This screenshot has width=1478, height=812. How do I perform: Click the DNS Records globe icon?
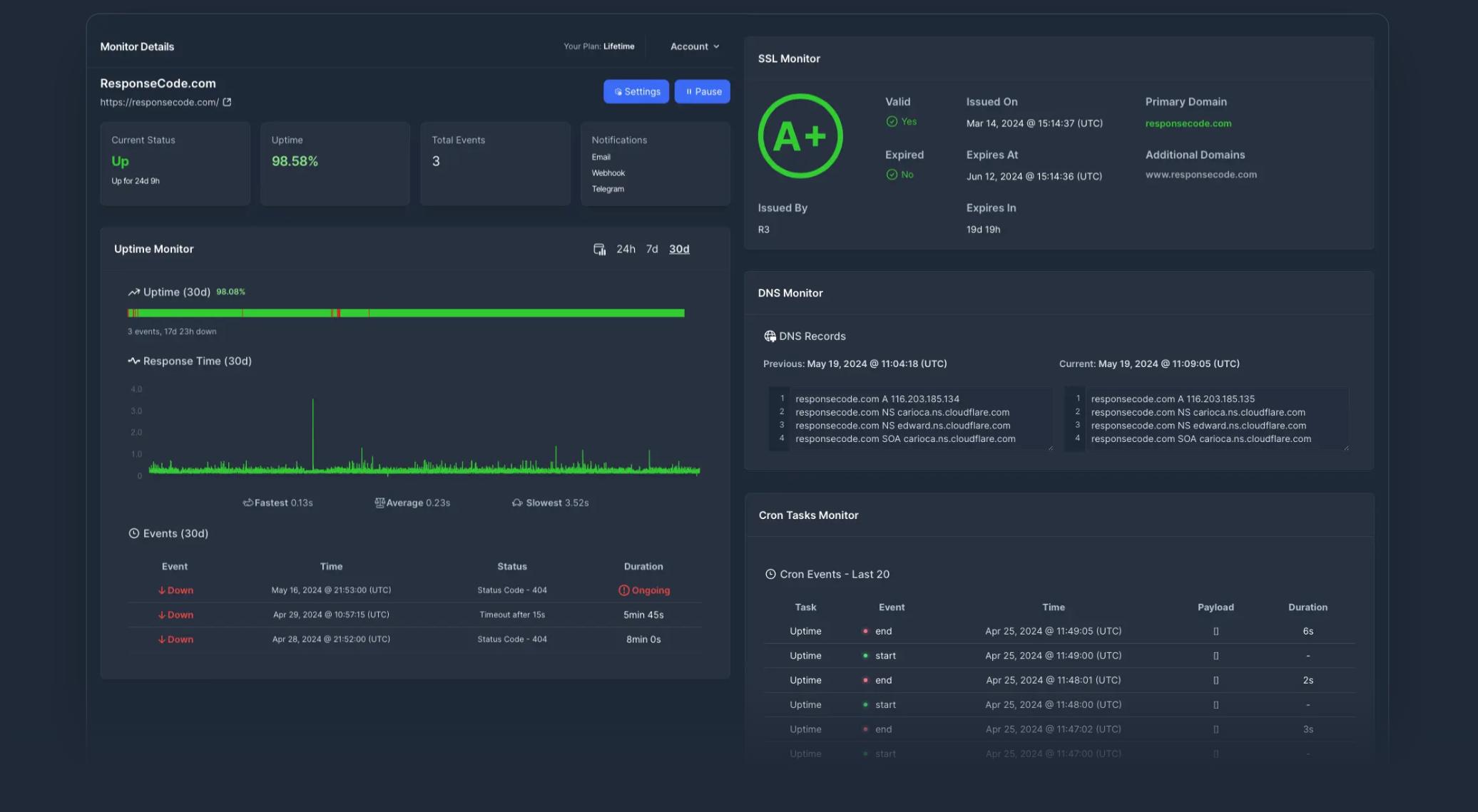pyautogui.click(x=770, y=336)
